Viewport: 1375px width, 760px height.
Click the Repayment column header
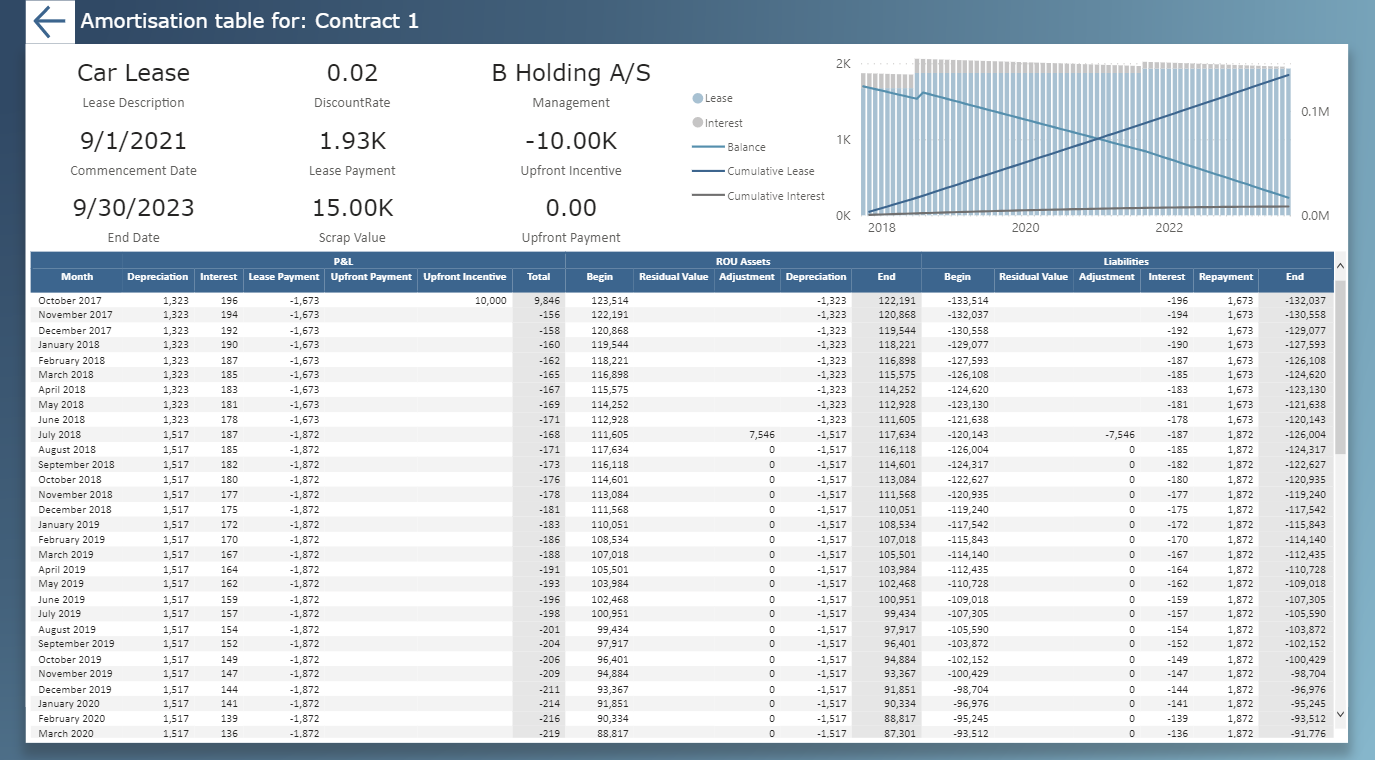pyautogui.click(x=1226, y=277)
